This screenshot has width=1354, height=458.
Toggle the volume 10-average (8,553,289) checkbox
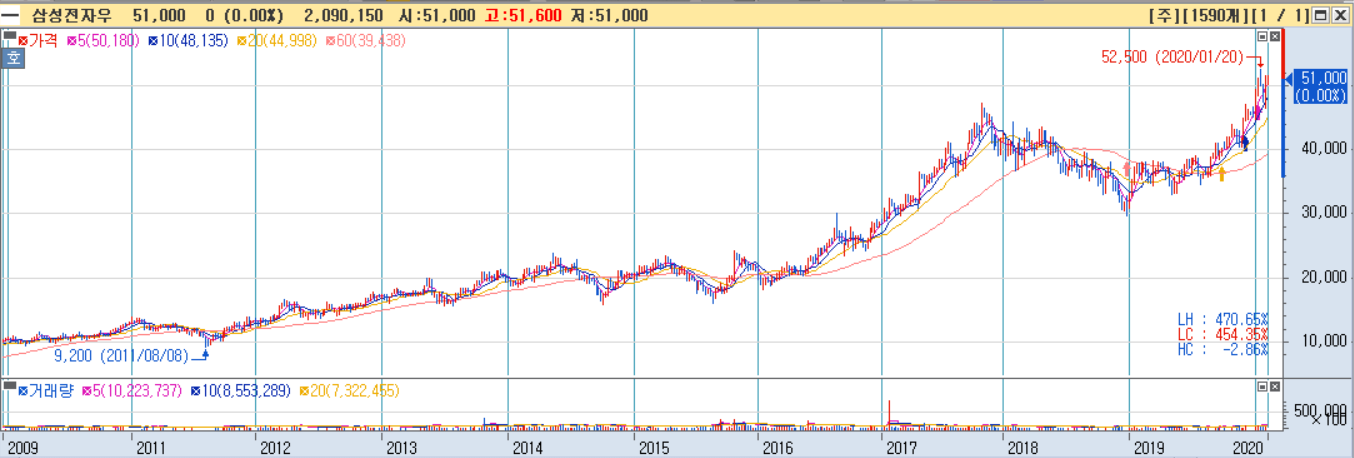197,390
